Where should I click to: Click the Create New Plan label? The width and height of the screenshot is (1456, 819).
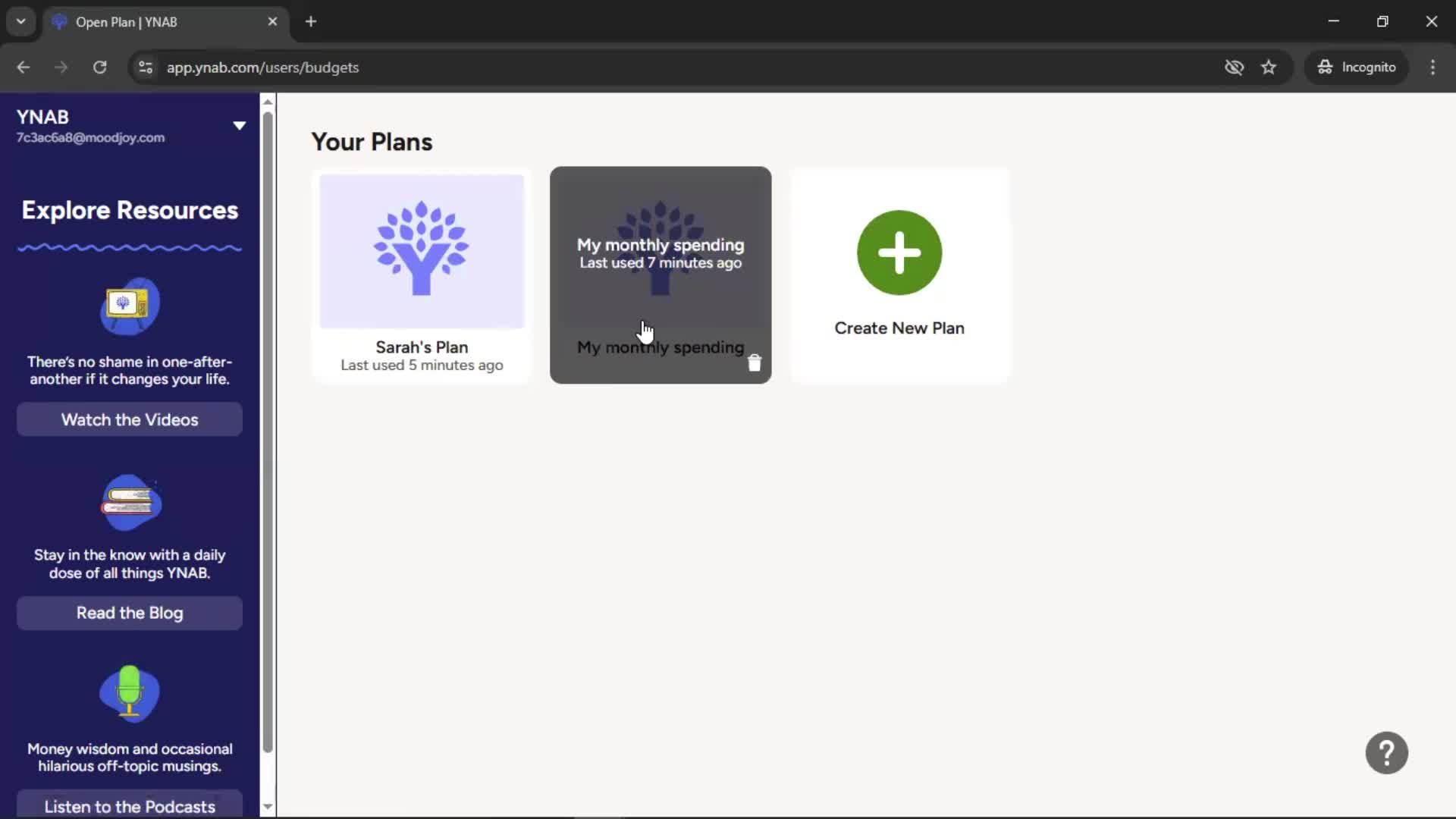point(899,328)
